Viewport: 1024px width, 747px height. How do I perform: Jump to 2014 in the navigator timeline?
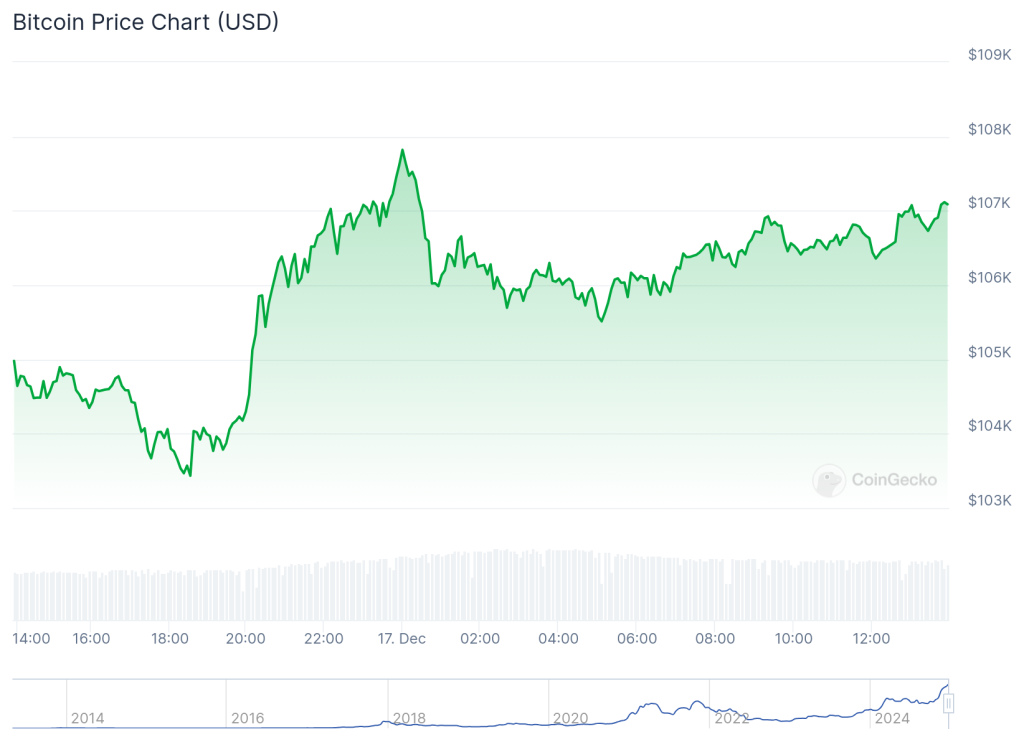[x=87, y=718]
